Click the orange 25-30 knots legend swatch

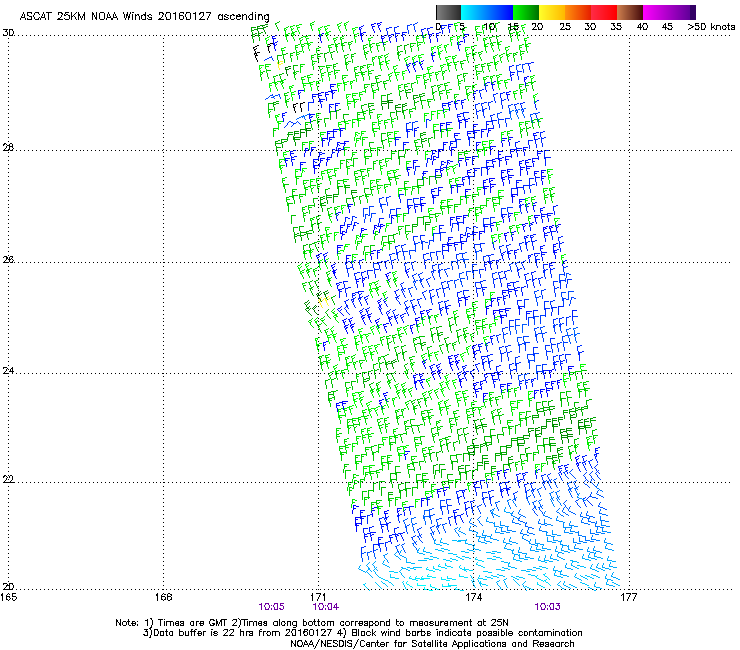point(578,12)
